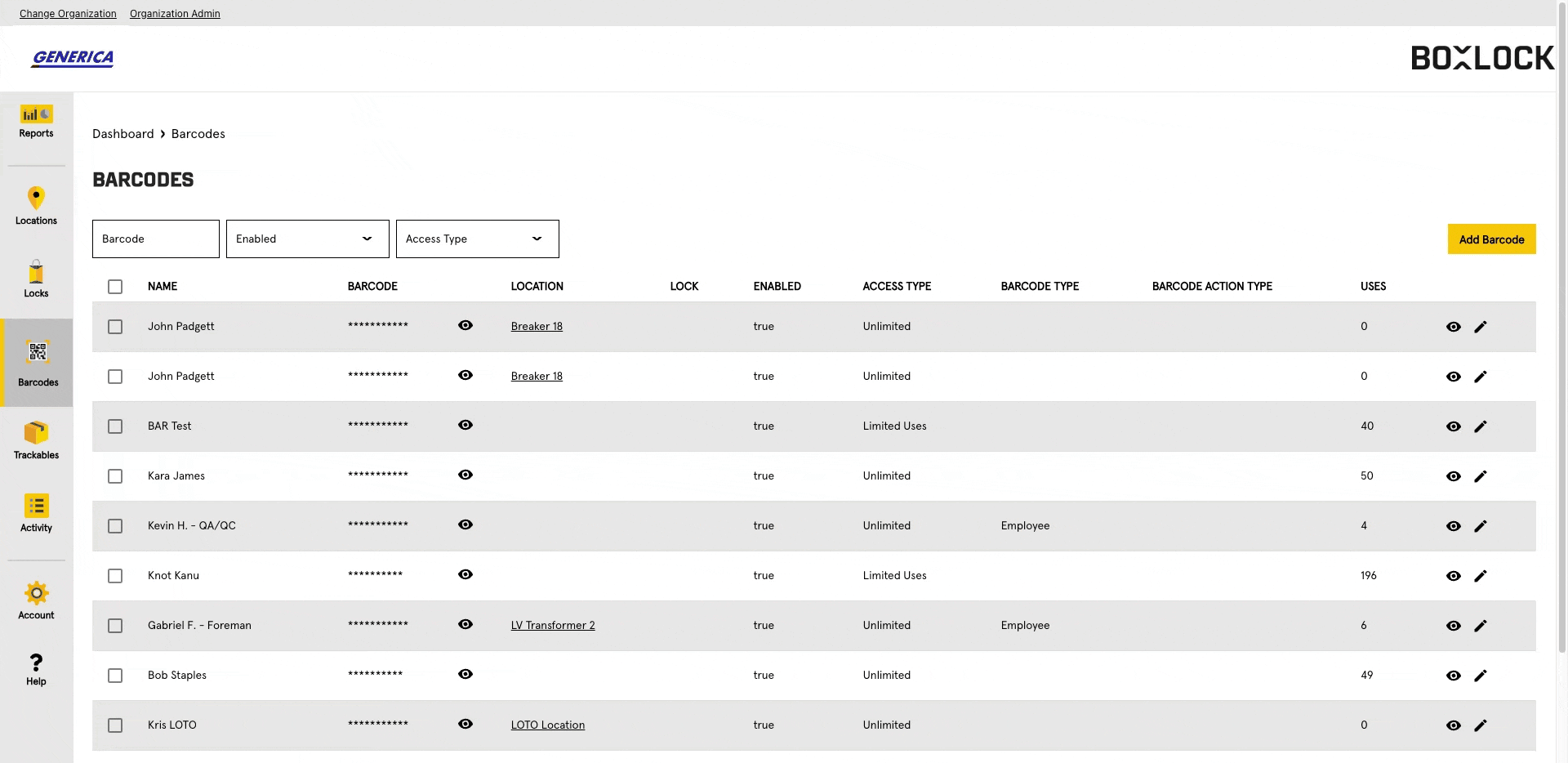This screenshot has height=763, width=1568.
Task: Click the Help question mark icon
Action: pos(36,663)
